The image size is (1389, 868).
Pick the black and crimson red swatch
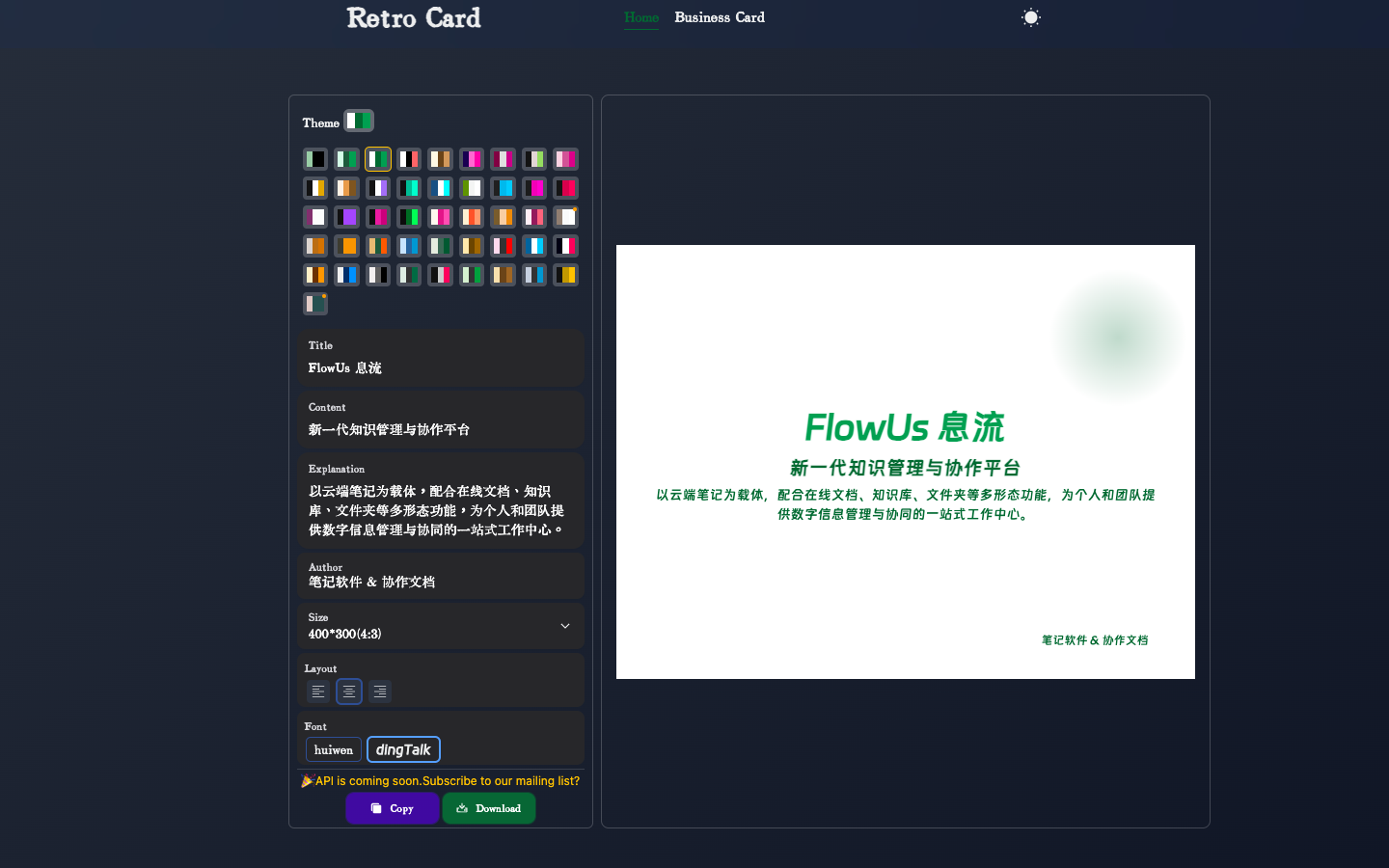tap(565, 188)
